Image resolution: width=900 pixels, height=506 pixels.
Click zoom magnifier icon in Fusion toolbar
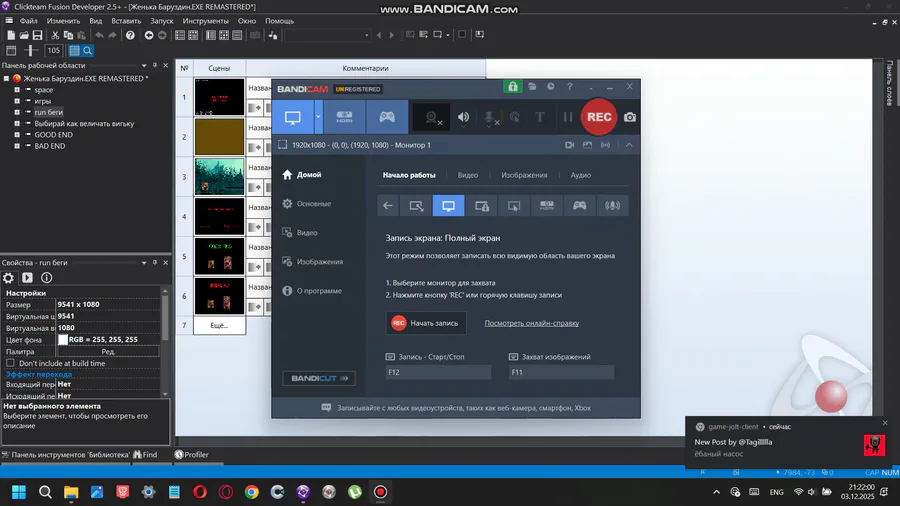click(x=87, y=50)
